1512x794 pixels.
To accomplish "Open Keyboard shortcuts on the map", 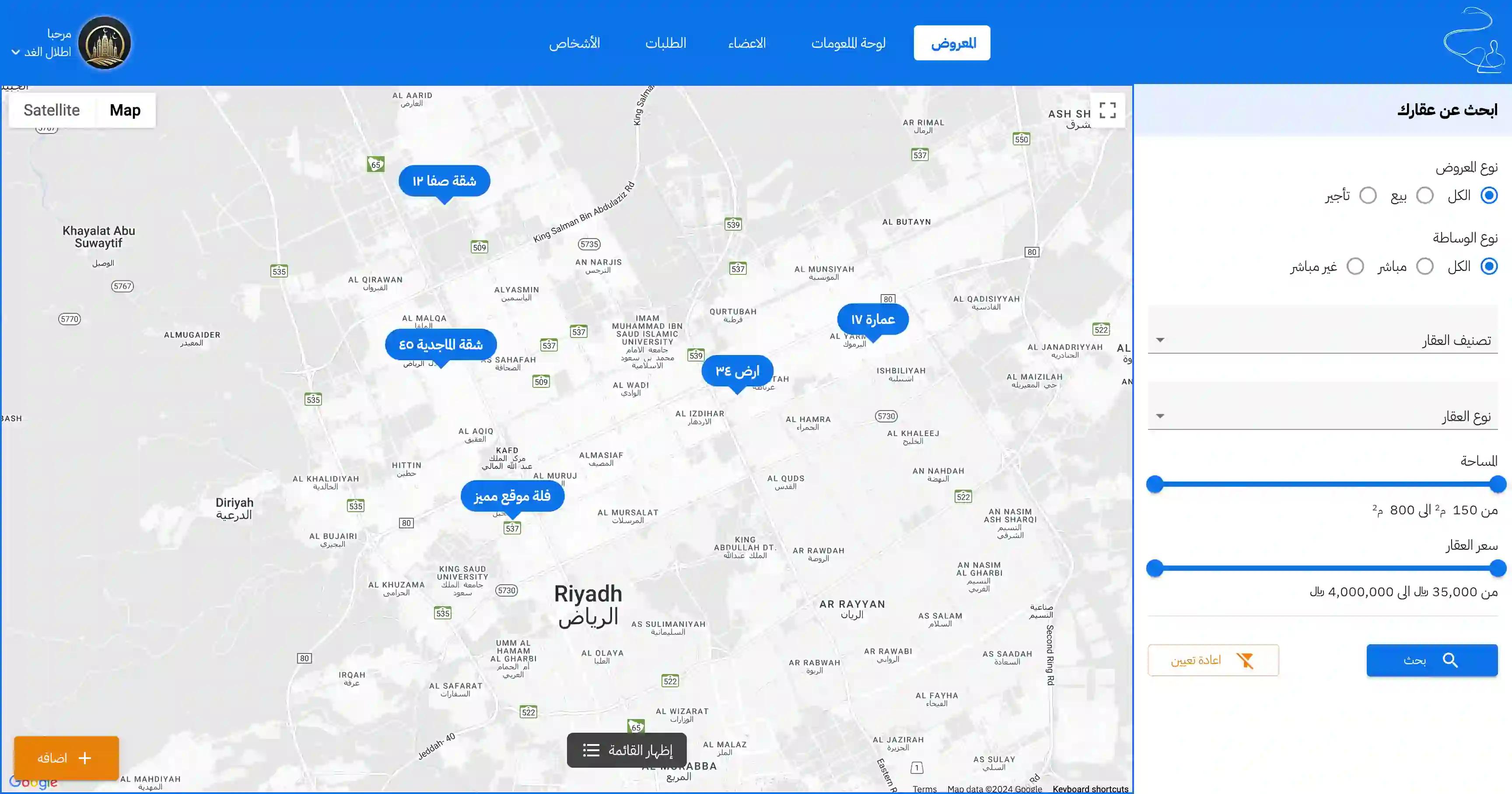I will coord(1090,789).
